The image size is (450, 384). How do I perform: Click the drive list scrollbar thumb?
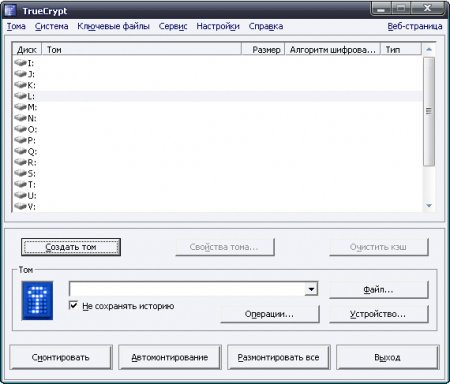429,111
